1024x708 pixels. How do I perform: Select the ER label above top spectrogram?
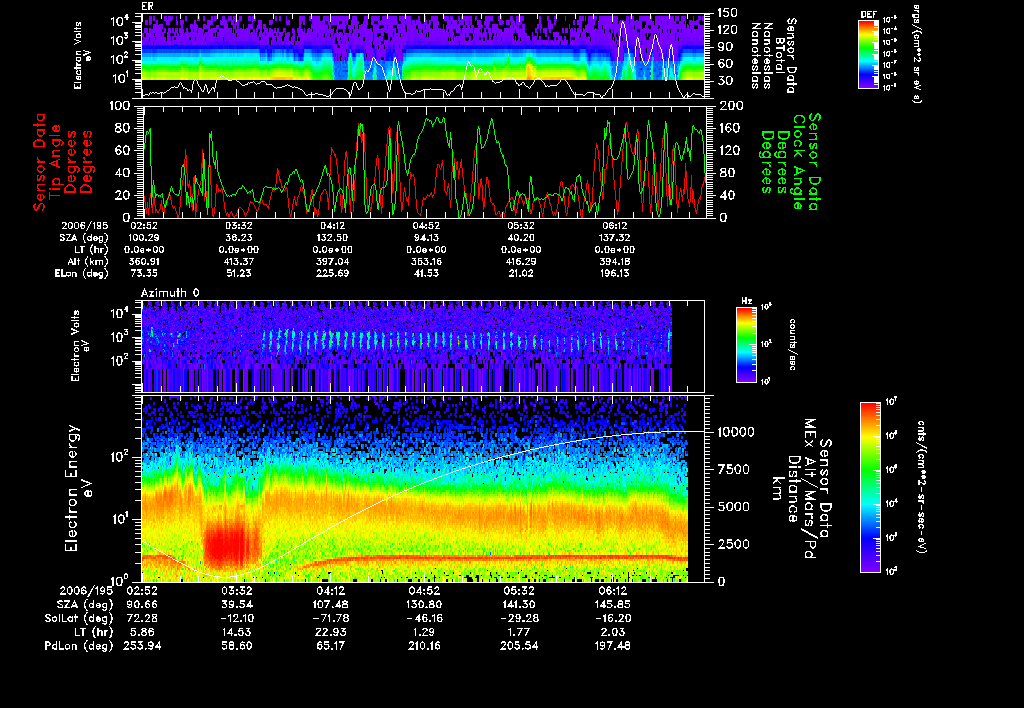(147, 5)
